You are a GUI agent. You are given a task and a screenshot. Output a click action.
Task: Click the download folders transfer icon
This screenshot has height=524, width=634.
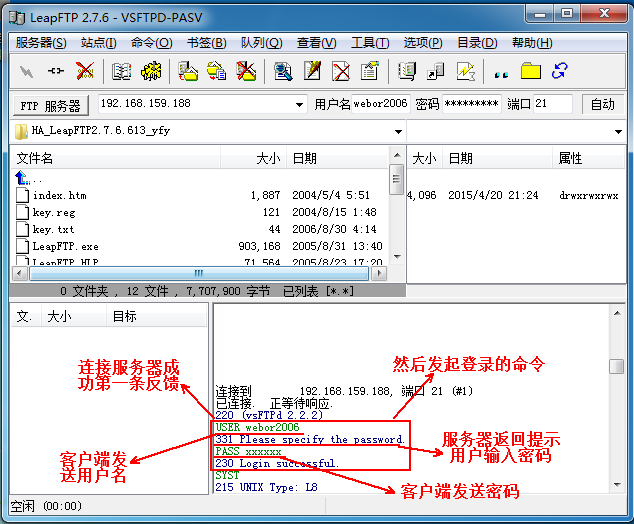(x=217, y=71)
